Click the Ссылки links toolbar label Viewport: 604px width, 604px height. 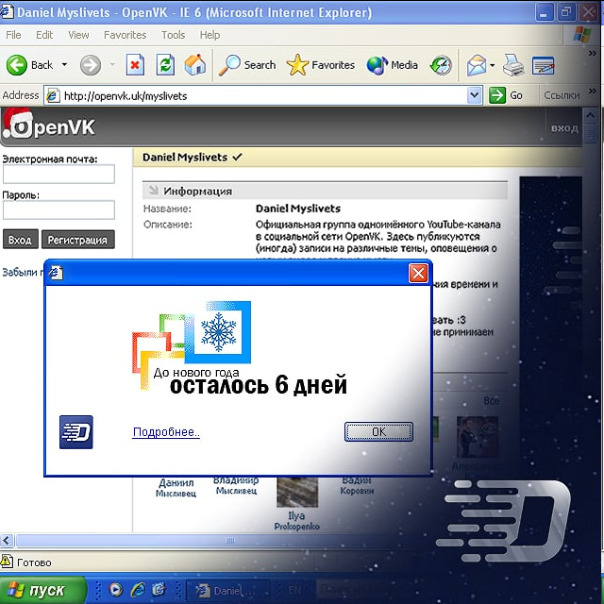(562, 95)
